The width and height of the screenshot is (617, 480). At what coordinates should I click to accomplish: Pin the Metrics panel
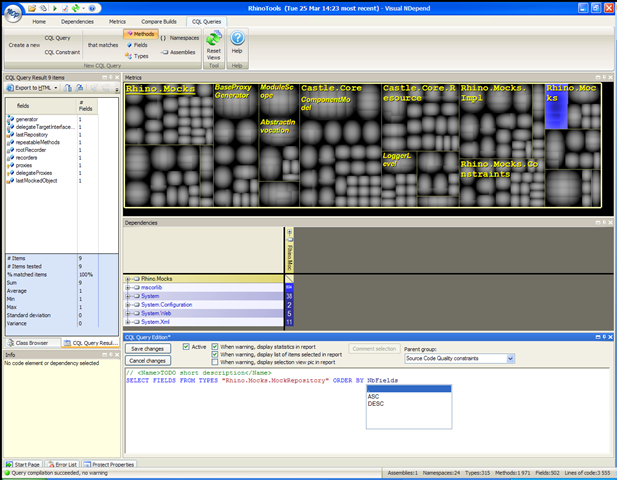click(604, 78)
